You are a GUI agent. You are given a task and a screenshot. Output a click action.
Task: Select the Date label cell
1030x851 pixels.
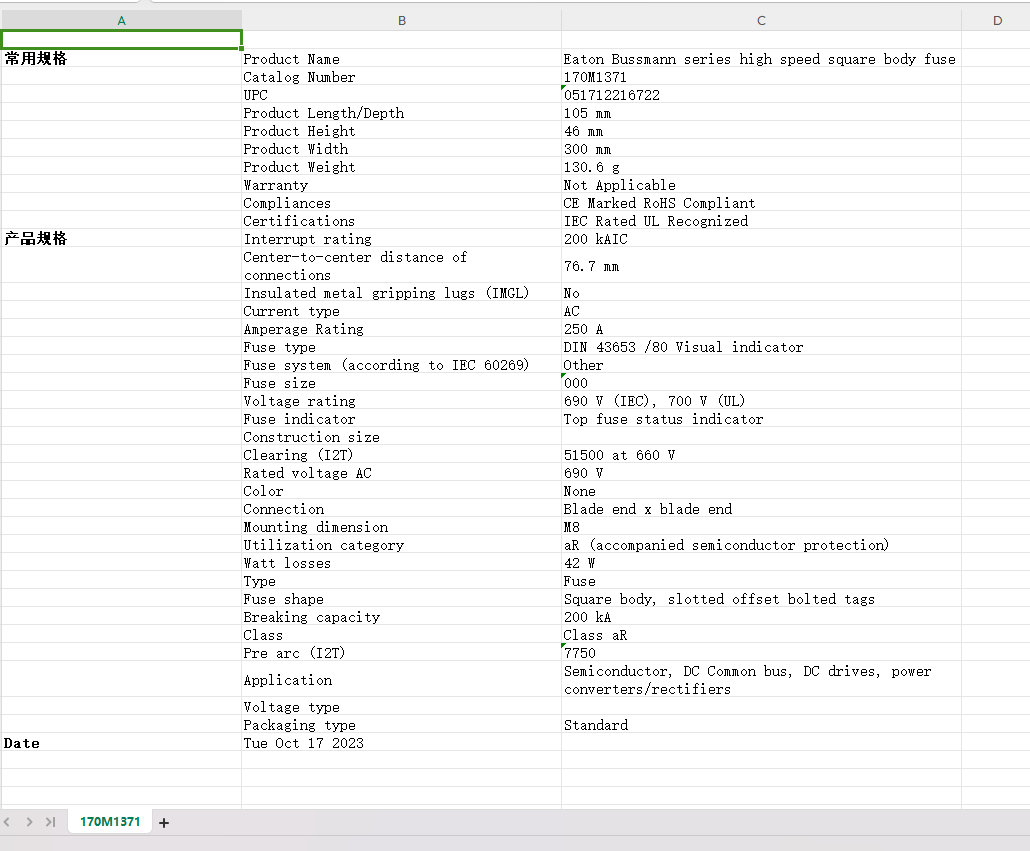122,743
